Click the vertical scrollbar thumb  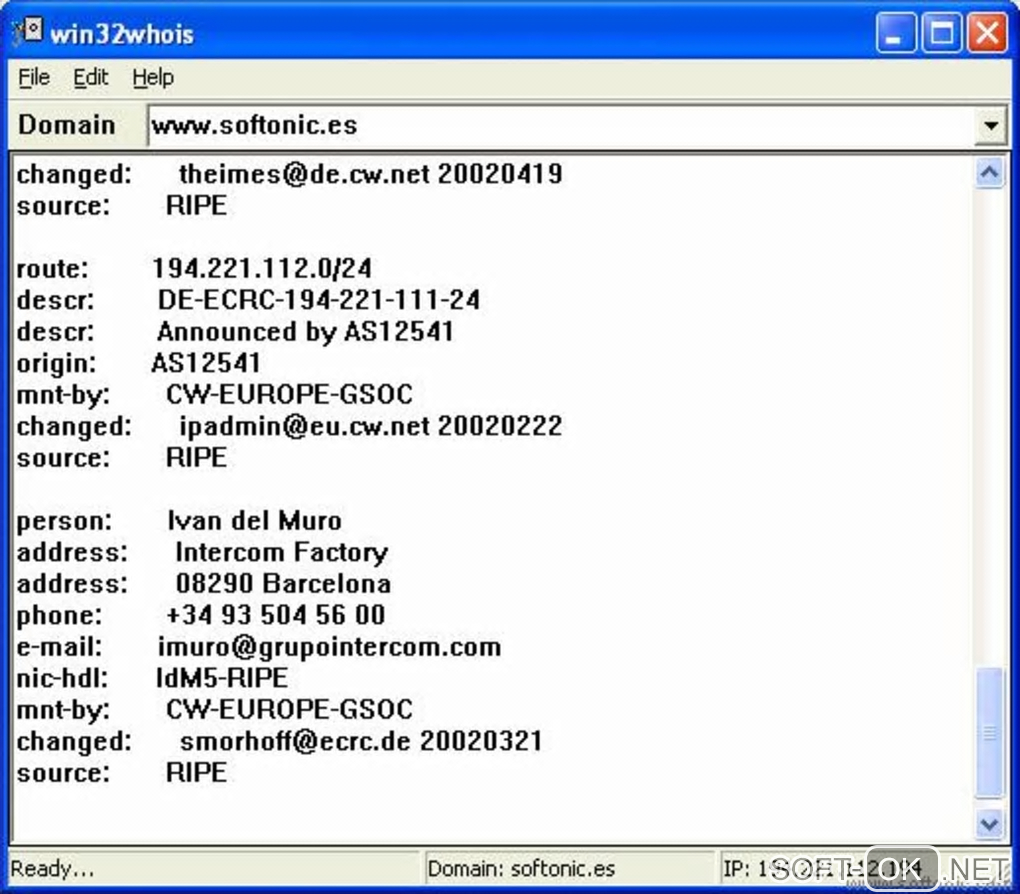point(989,732)
